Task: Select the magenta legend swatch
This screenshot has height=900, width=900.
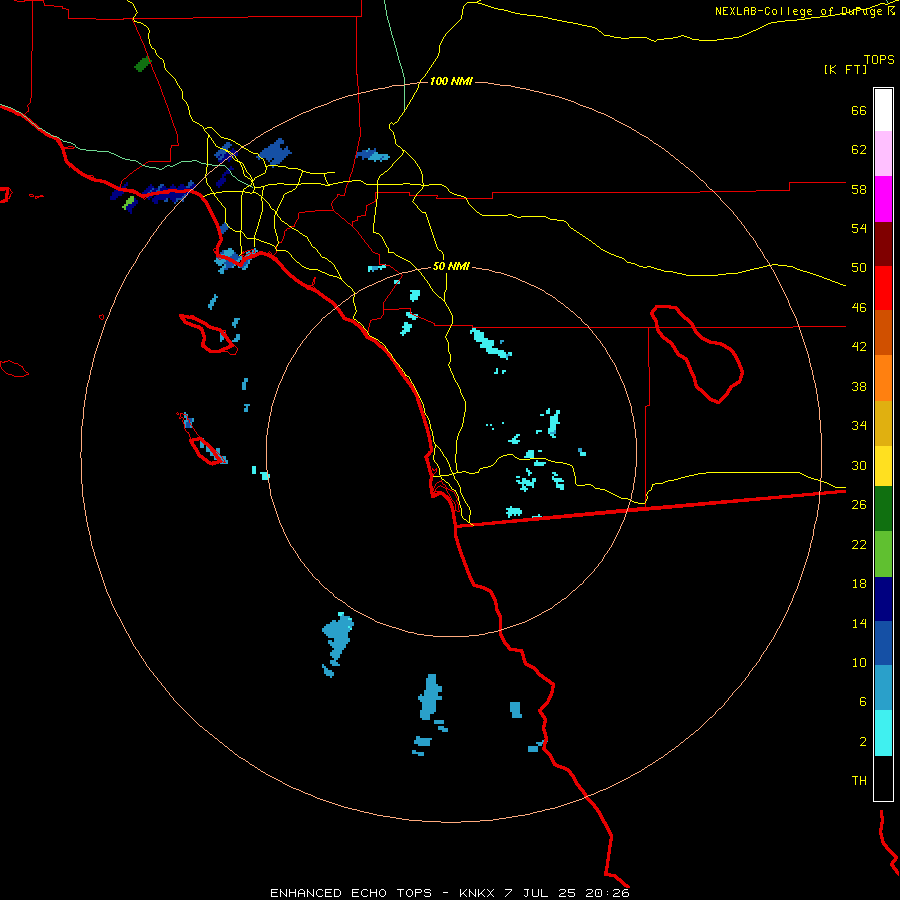Action: 883,199
